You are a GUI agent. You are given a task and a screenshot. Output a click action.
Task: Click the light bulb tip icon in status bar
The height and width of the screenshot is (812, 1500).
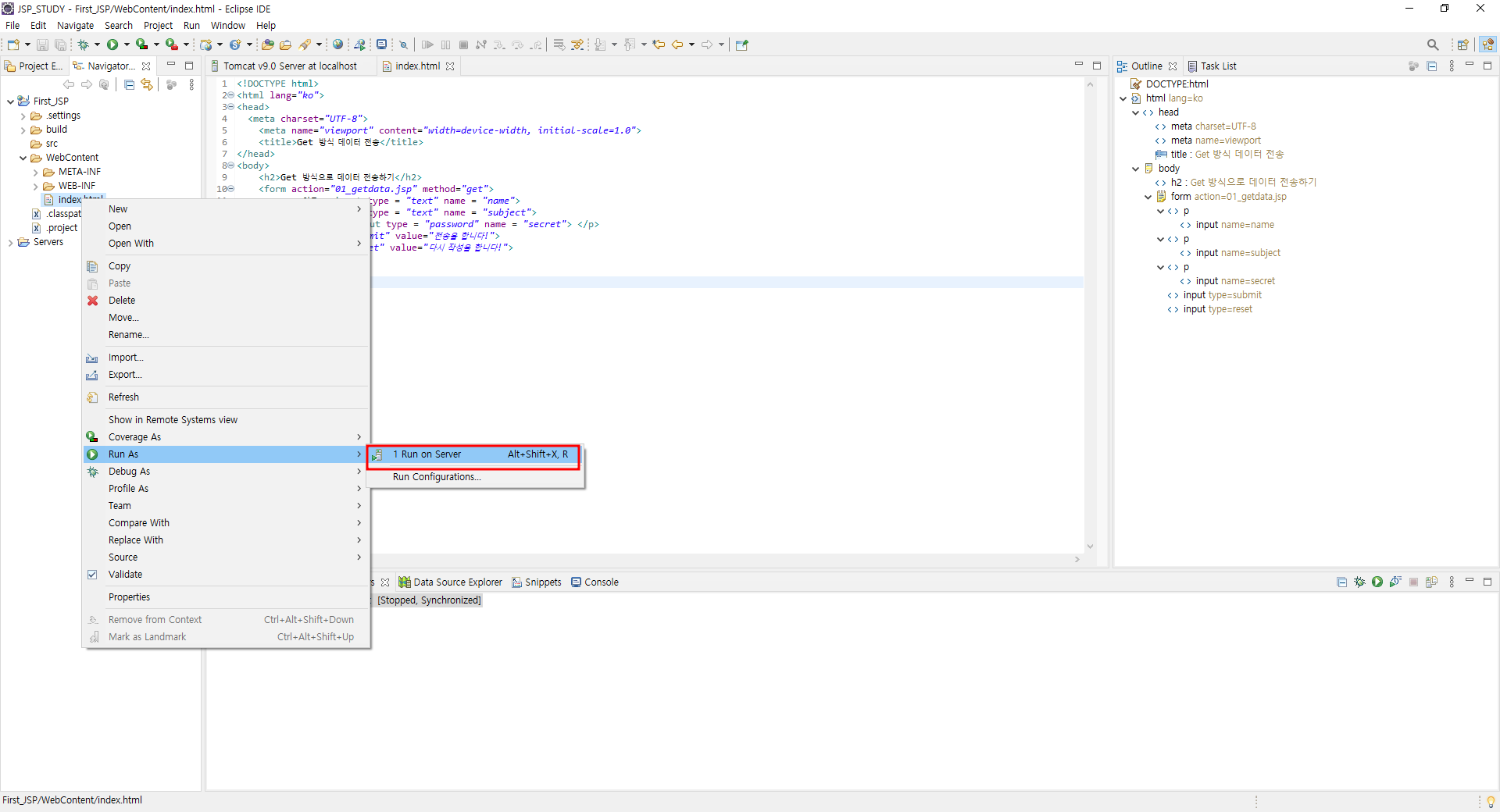coord(1491,801)
